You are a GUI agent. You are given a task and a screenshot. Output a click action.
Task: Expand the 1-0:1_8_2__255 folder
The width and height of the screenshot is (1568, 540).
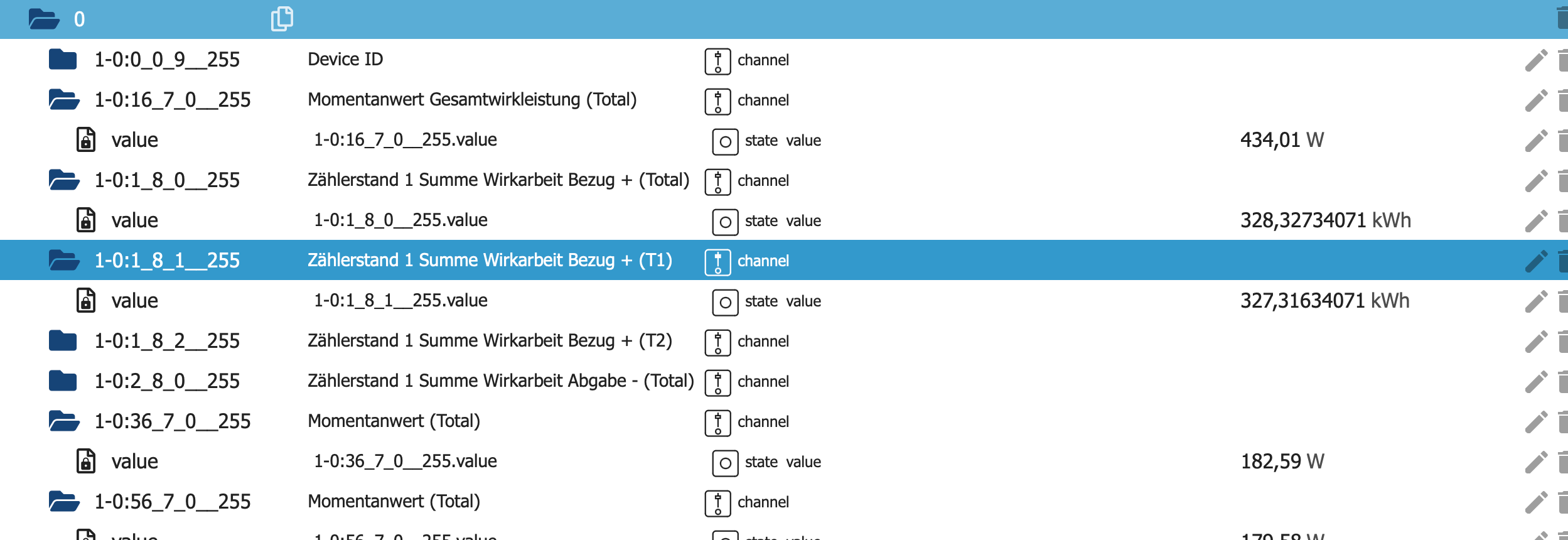click(63, 341)
